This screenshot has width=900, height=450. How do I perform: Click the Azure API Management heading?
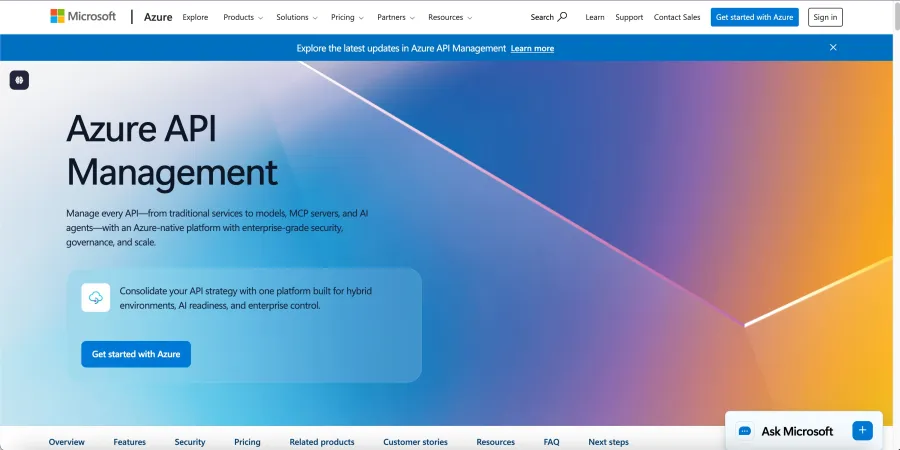pos(172,150)
